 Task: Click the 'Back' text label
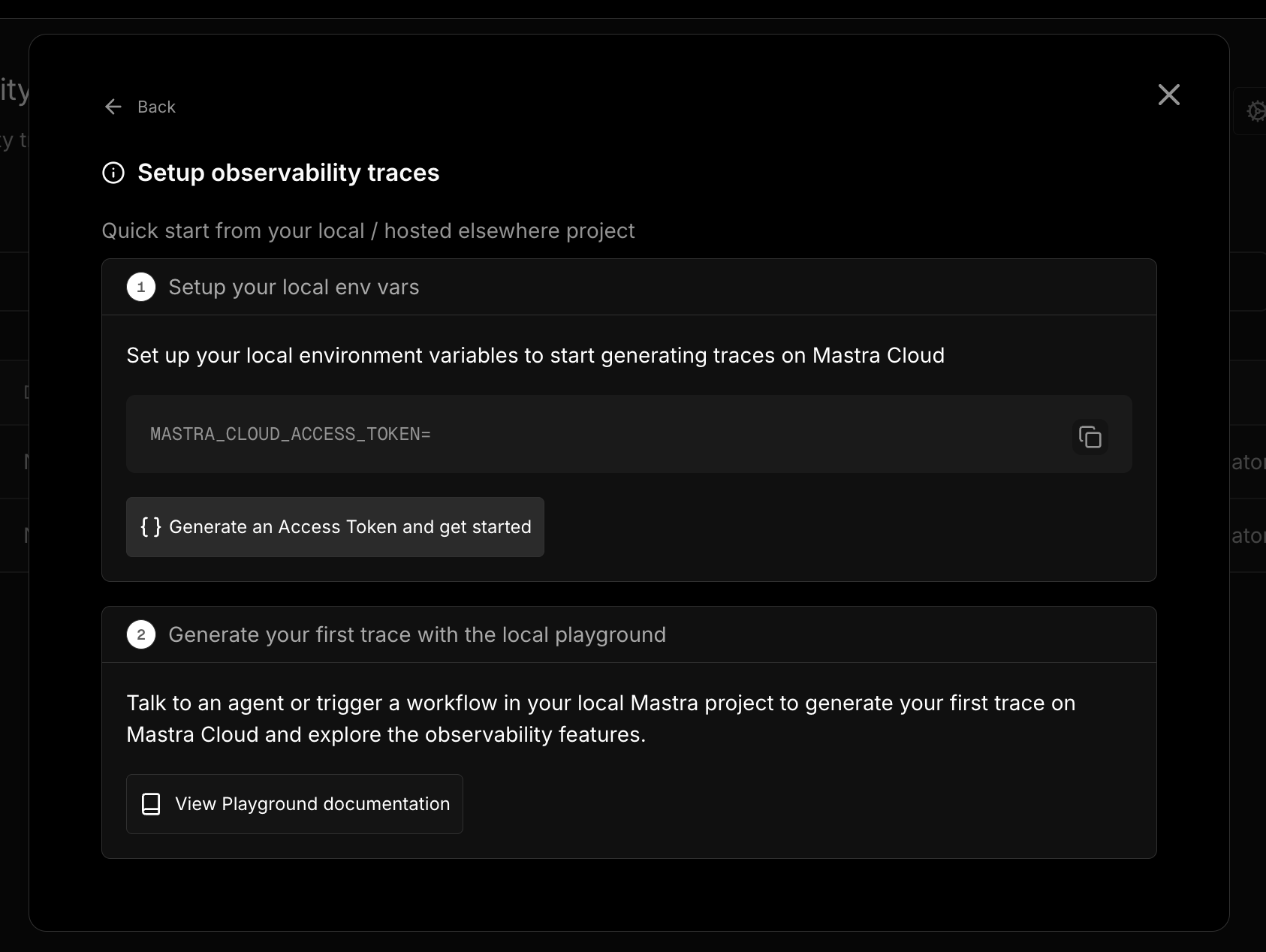click(x=156, y=107)
